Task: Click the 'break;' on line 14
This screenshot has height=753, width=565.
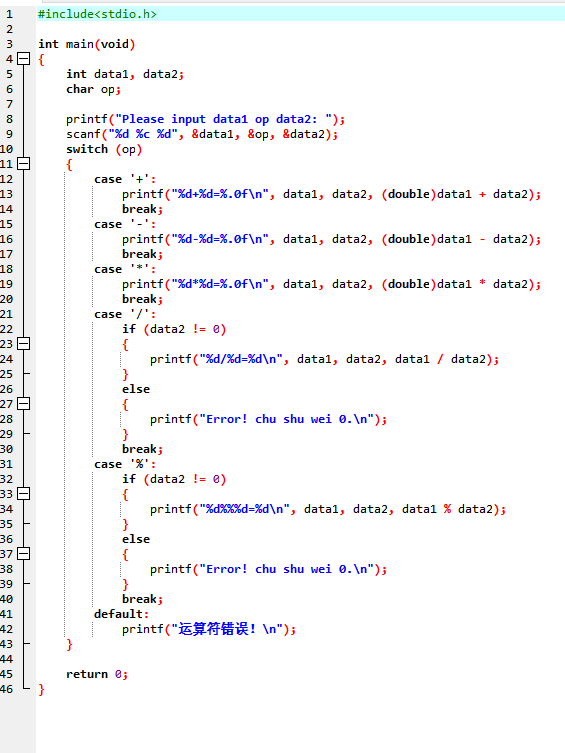Action: click(143, 209)
